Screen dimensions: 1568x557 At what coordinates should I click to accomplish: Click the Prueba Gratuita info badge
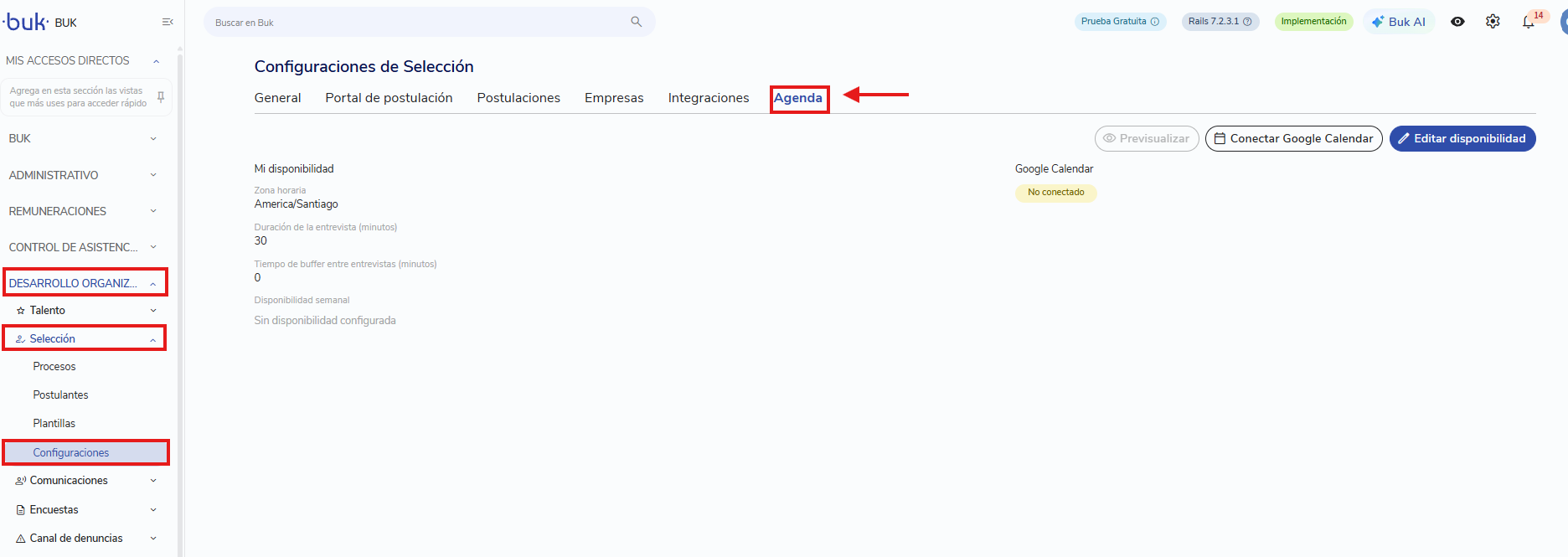point(1120,22)
